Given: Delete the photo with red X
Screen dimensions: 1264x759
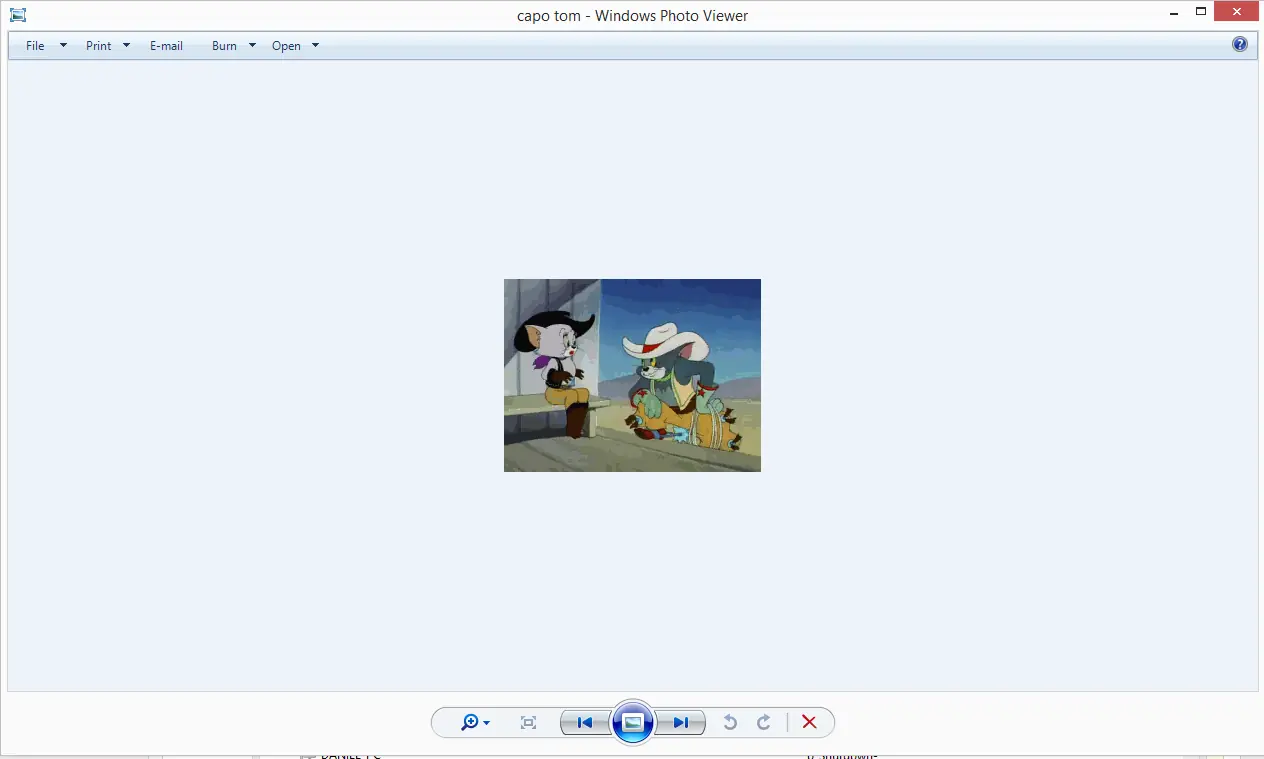Looking at the screenshot, I should 810,722.
